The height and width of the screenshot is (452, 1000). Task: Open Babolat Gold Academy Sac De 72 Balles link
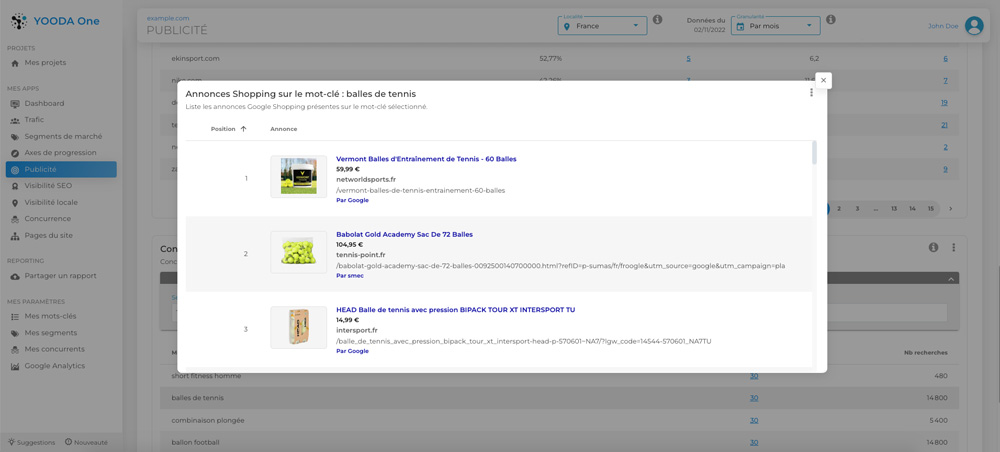pos(404,234)
